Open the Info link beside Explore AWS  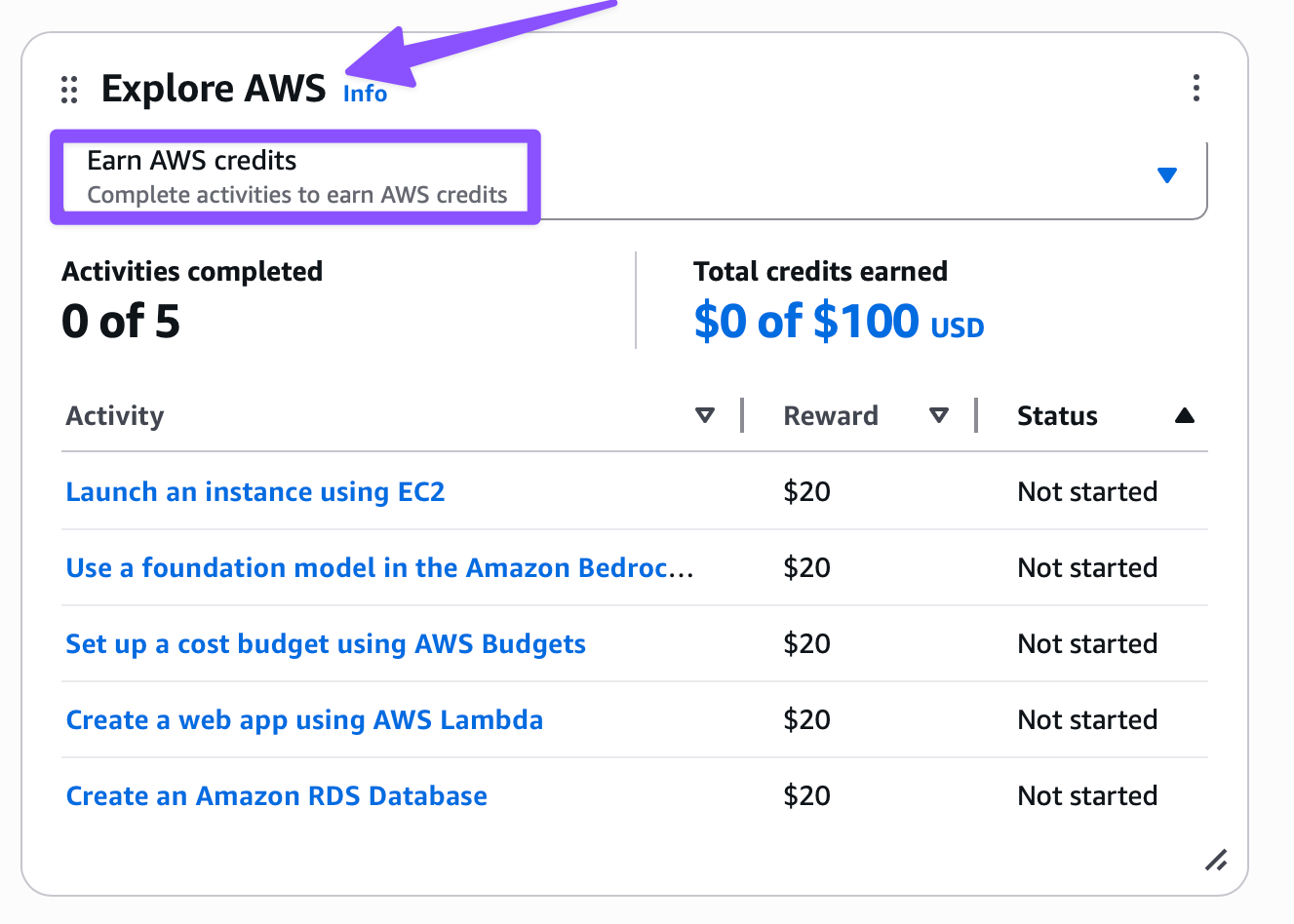[x=365, y=94]
